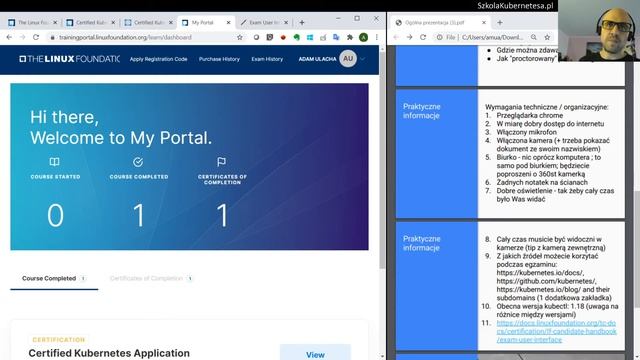Click the green Evernote elephant extension icon

pyautogui.click(x=297, y=37)
